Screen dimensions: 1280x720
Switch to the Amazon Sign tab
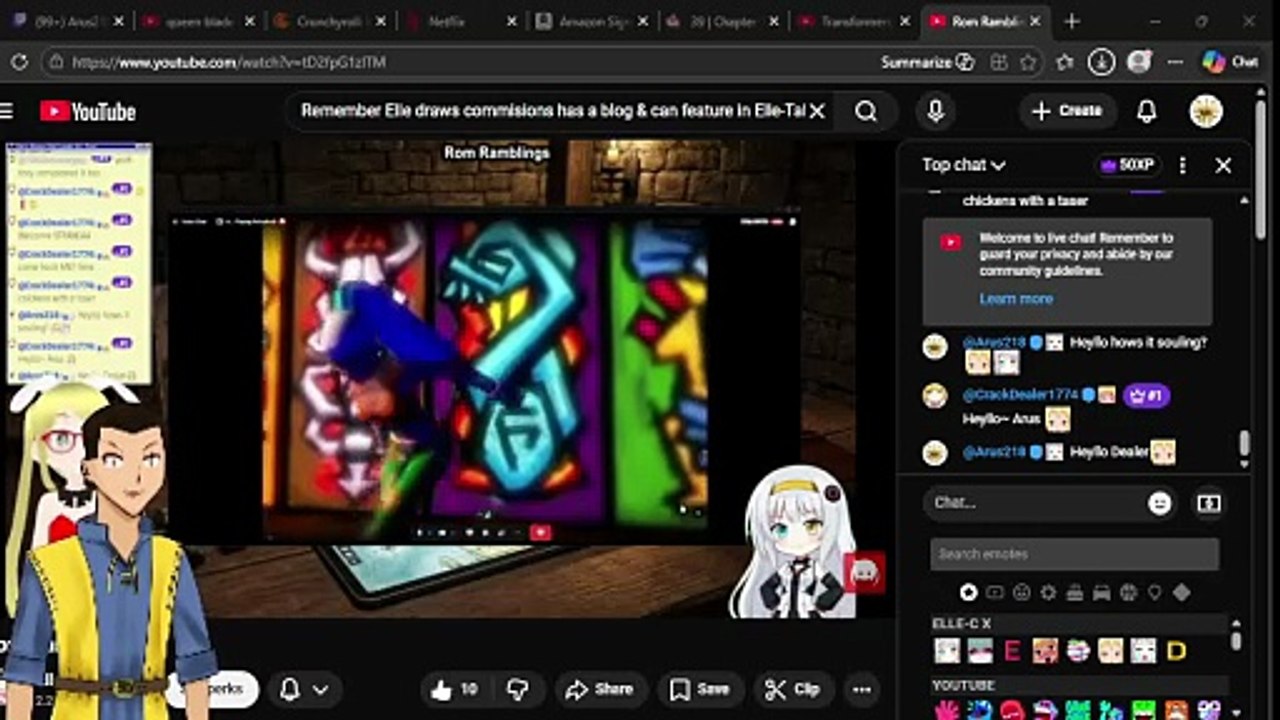[592, 21]
